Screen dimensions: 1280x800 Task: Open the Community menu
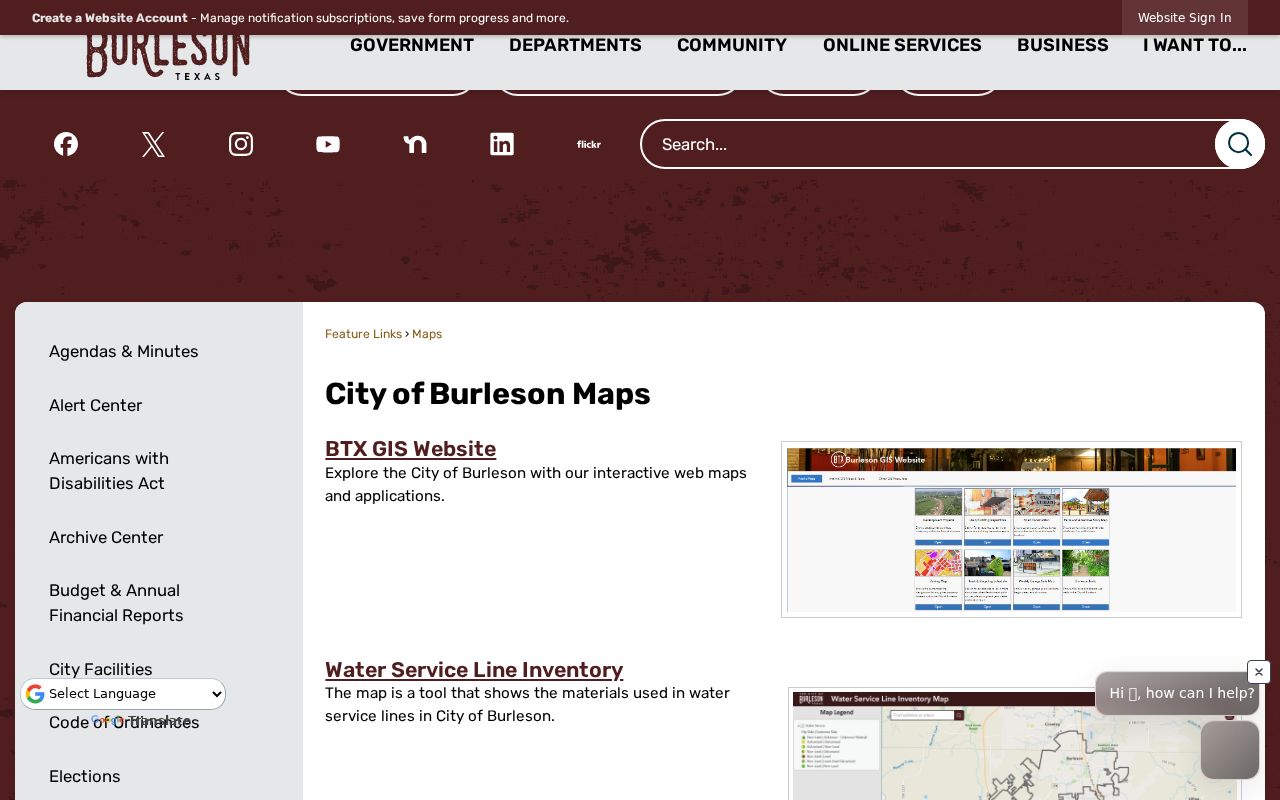pyautogui.click(x=732, y=46)
